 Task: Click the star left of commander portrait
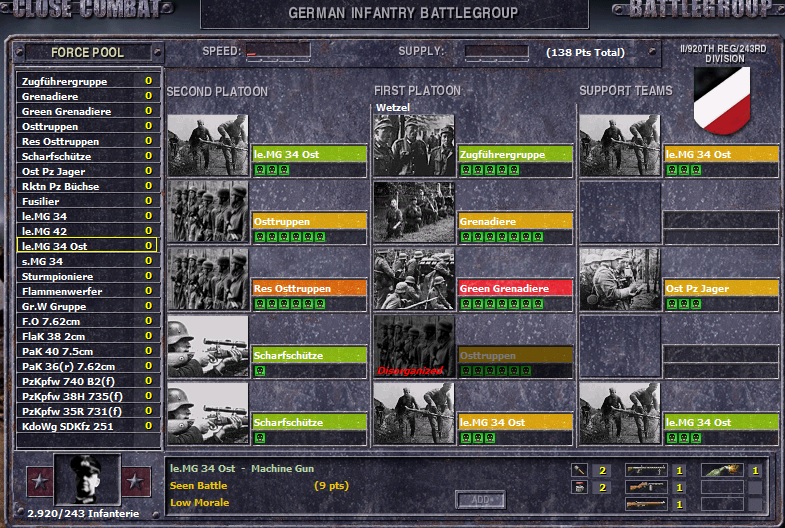(40, 481)
